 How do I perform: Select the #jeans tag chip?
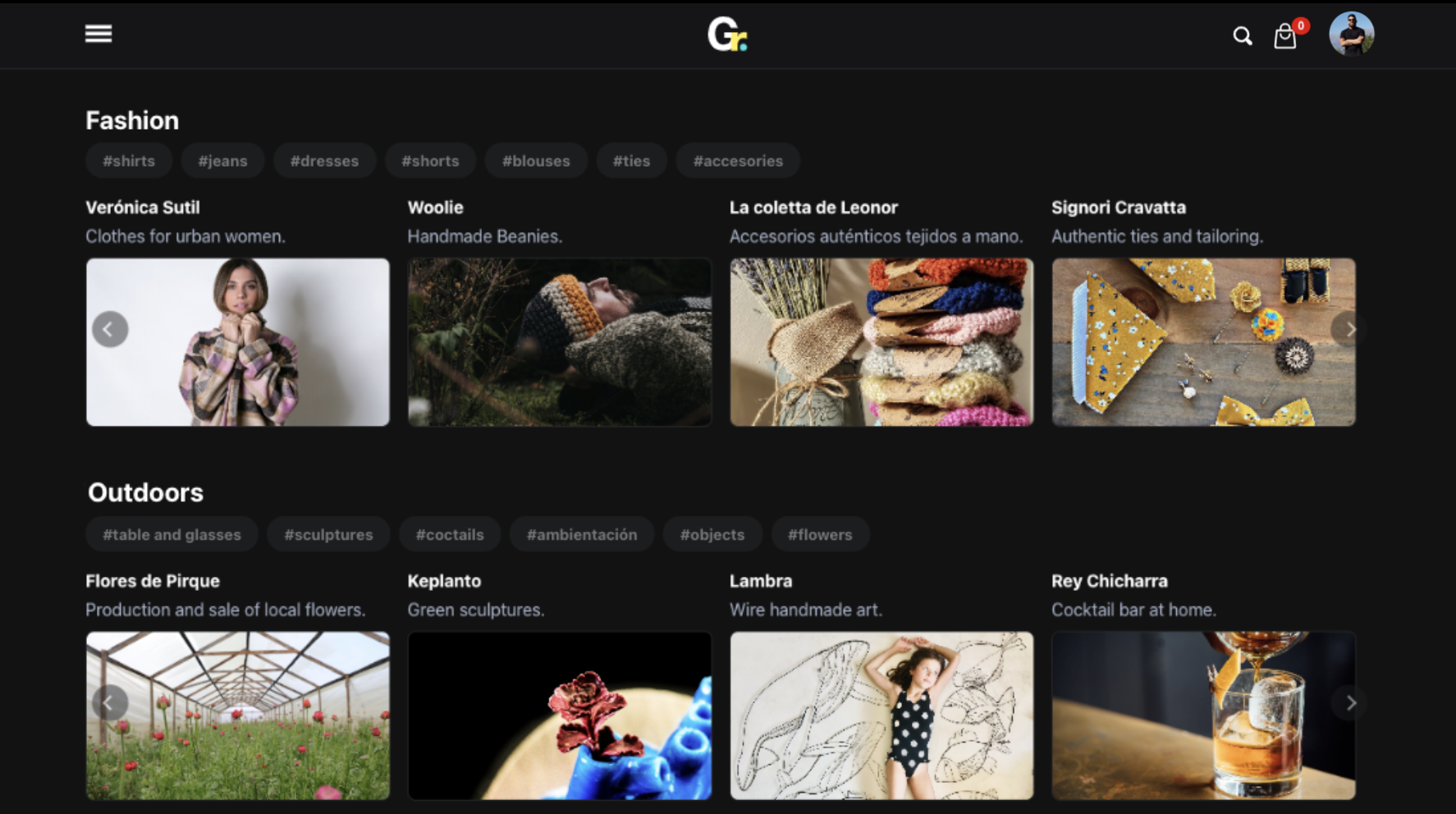tap(222, 161)
